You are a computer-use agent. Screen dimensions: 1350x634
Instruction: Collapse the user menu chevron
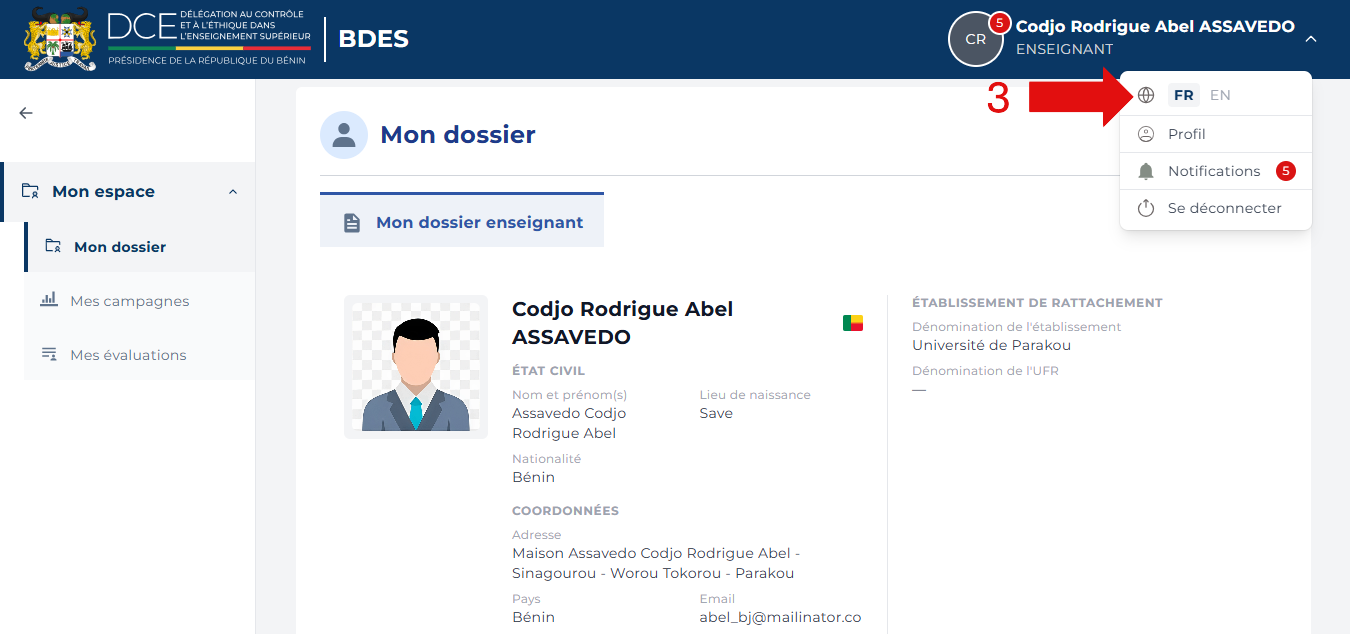click(1311, 38)
